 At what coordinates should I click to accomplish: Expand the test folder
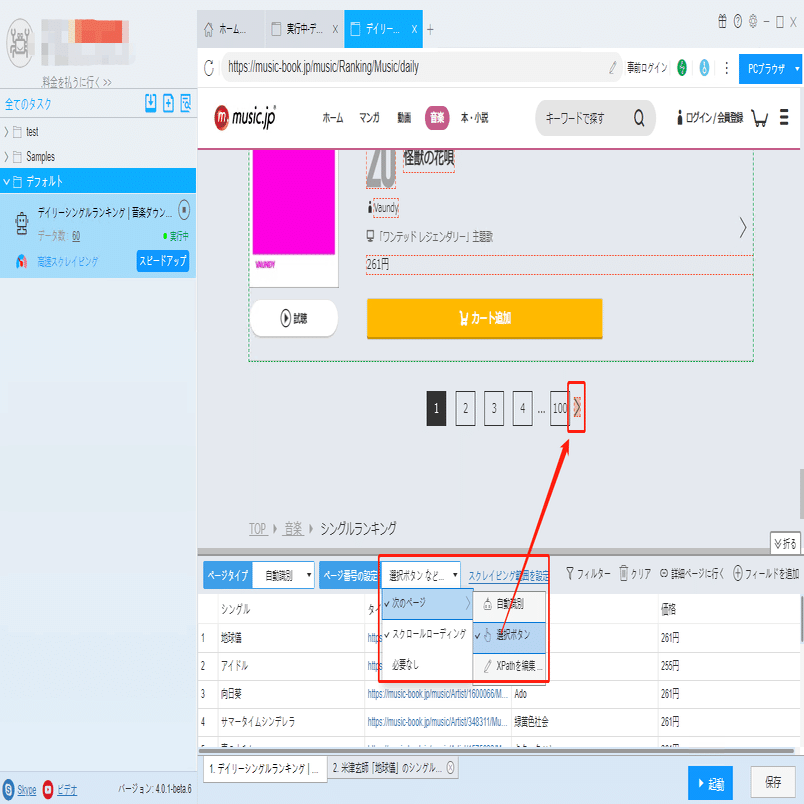pos(6,132)
